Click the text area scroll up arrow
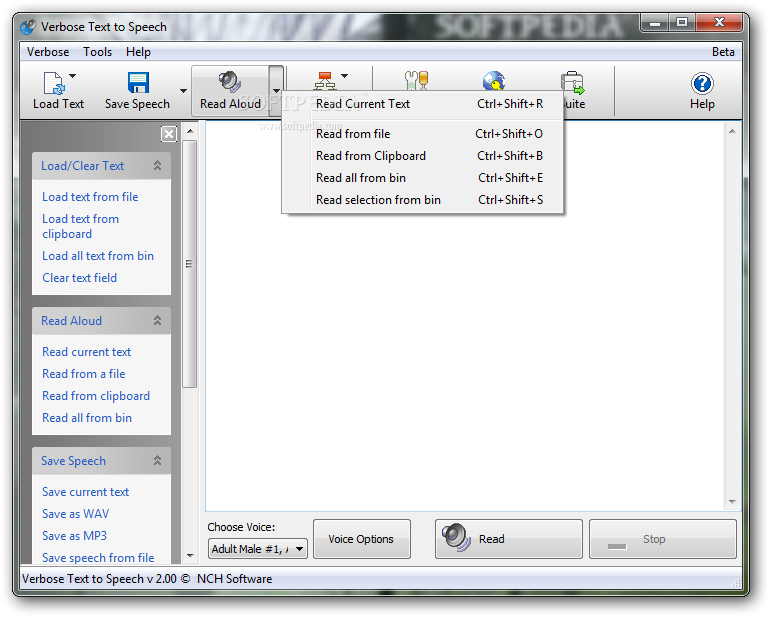770x617 pixels. [x=732, y=131]
